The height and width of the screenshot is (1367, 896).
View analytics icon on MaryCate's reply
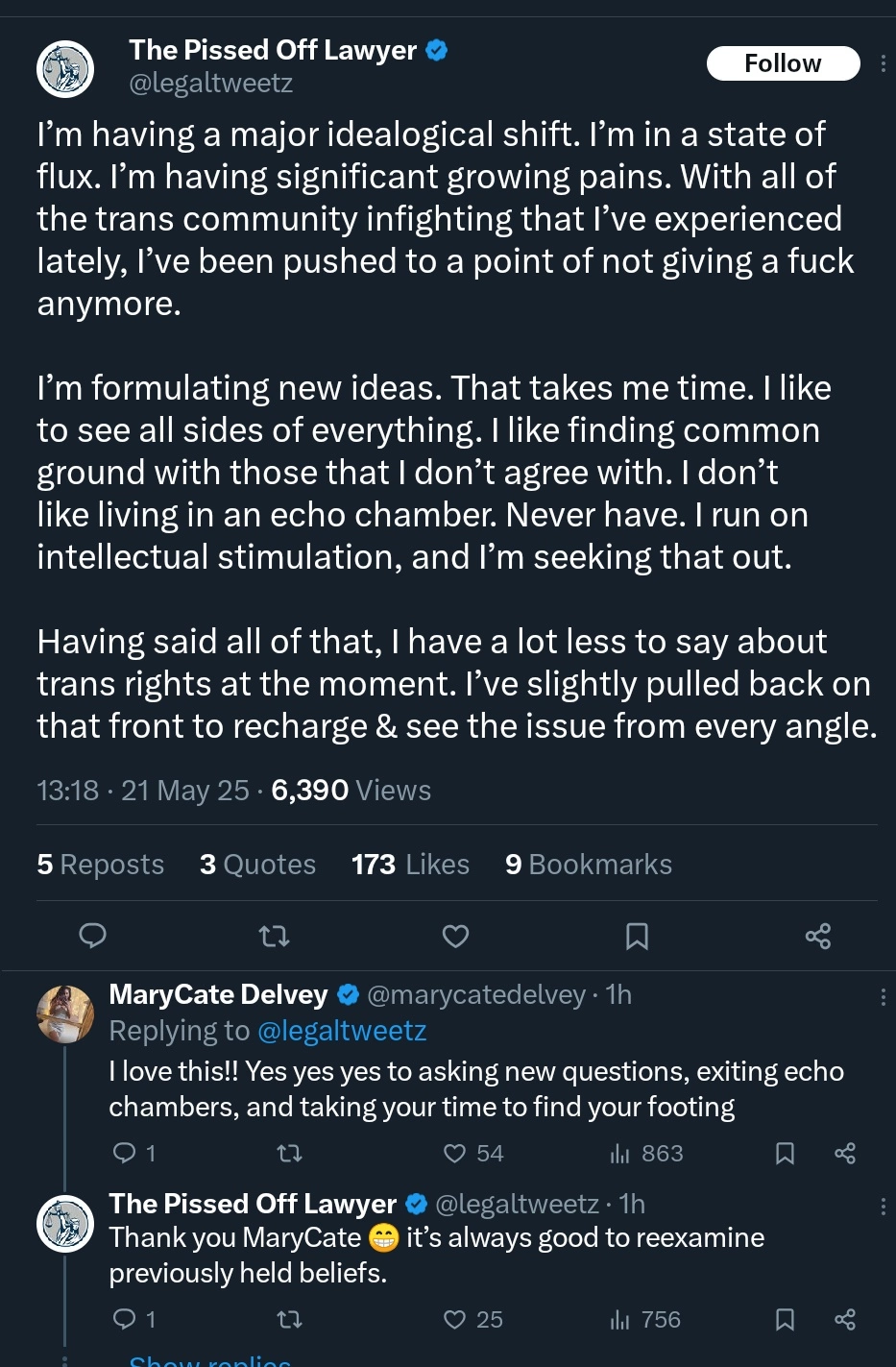[x=620, y=1153]
